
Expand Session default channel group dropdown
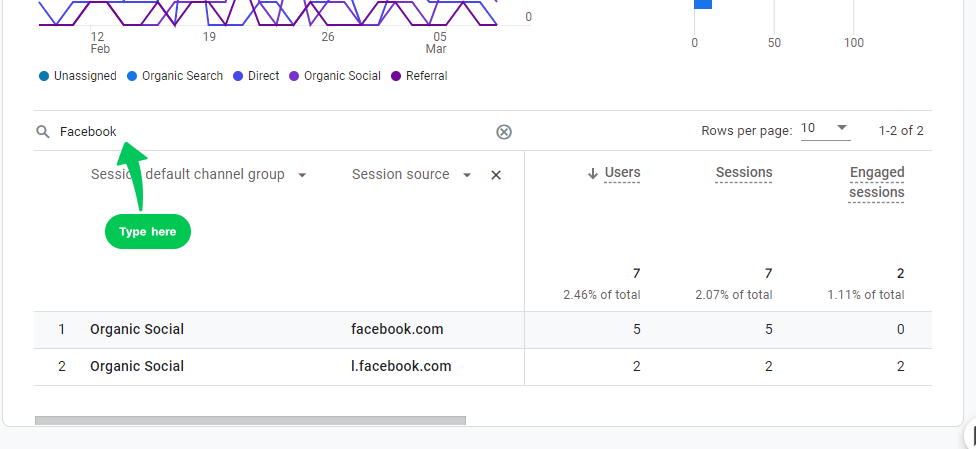[302, 175]
